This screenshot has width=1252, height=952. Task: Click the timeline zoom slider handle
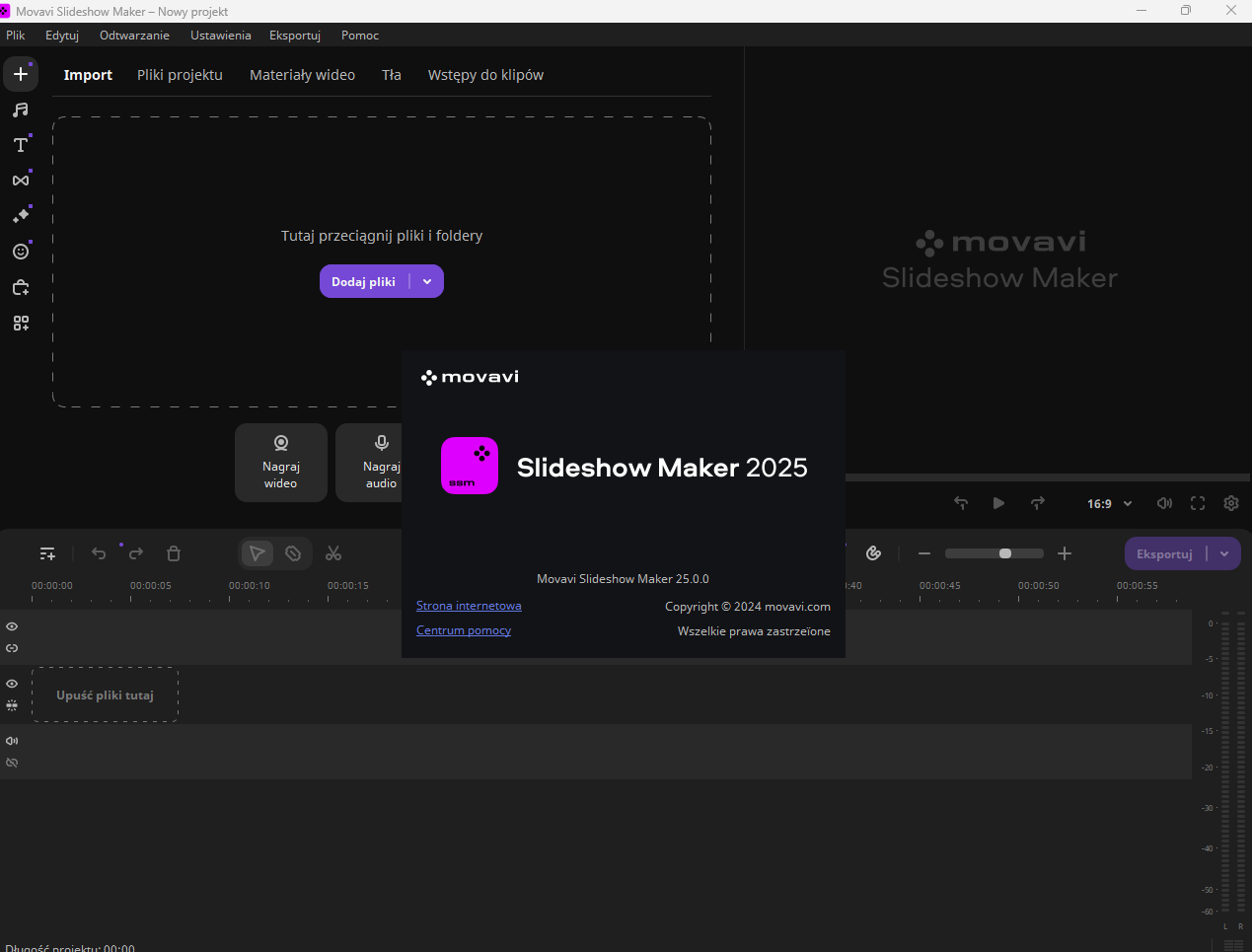click(x=1005, y=553)
